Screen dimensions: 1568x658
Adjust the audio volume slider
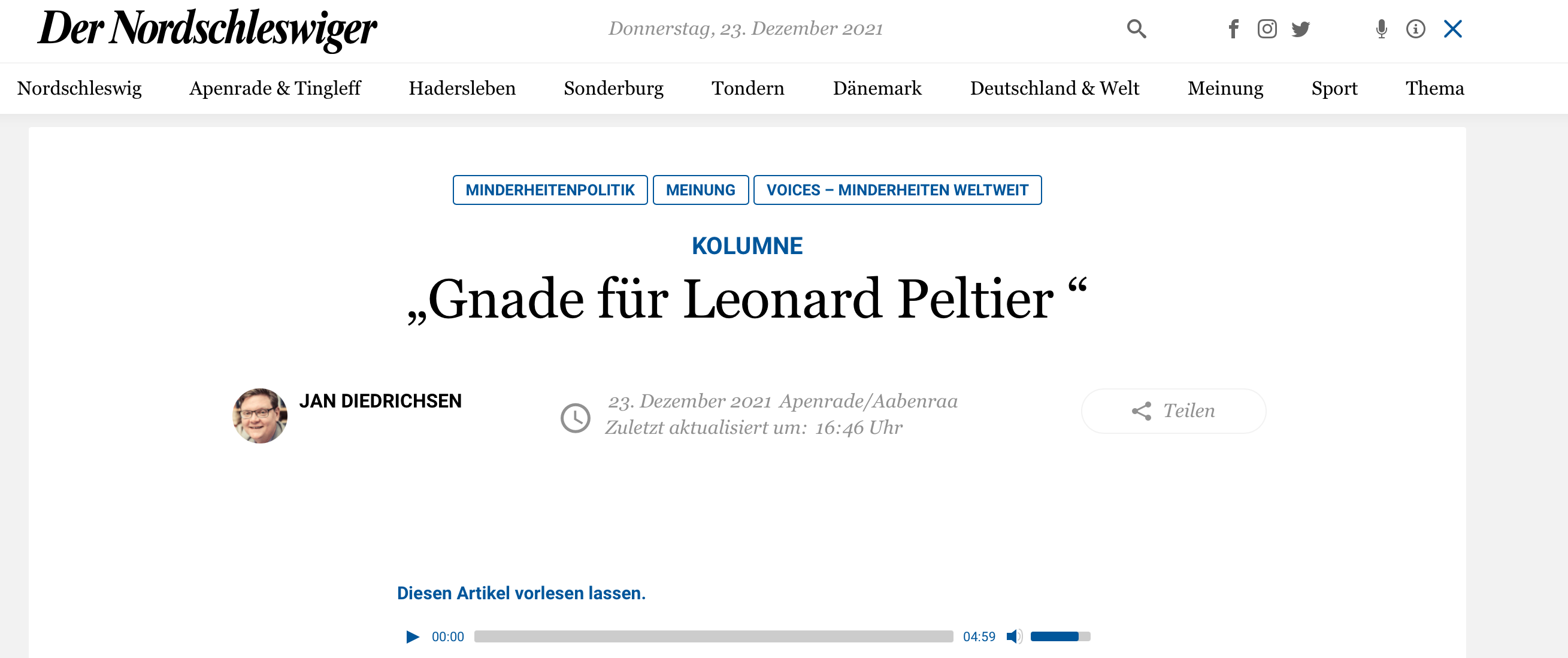[x=1060, y=636]
